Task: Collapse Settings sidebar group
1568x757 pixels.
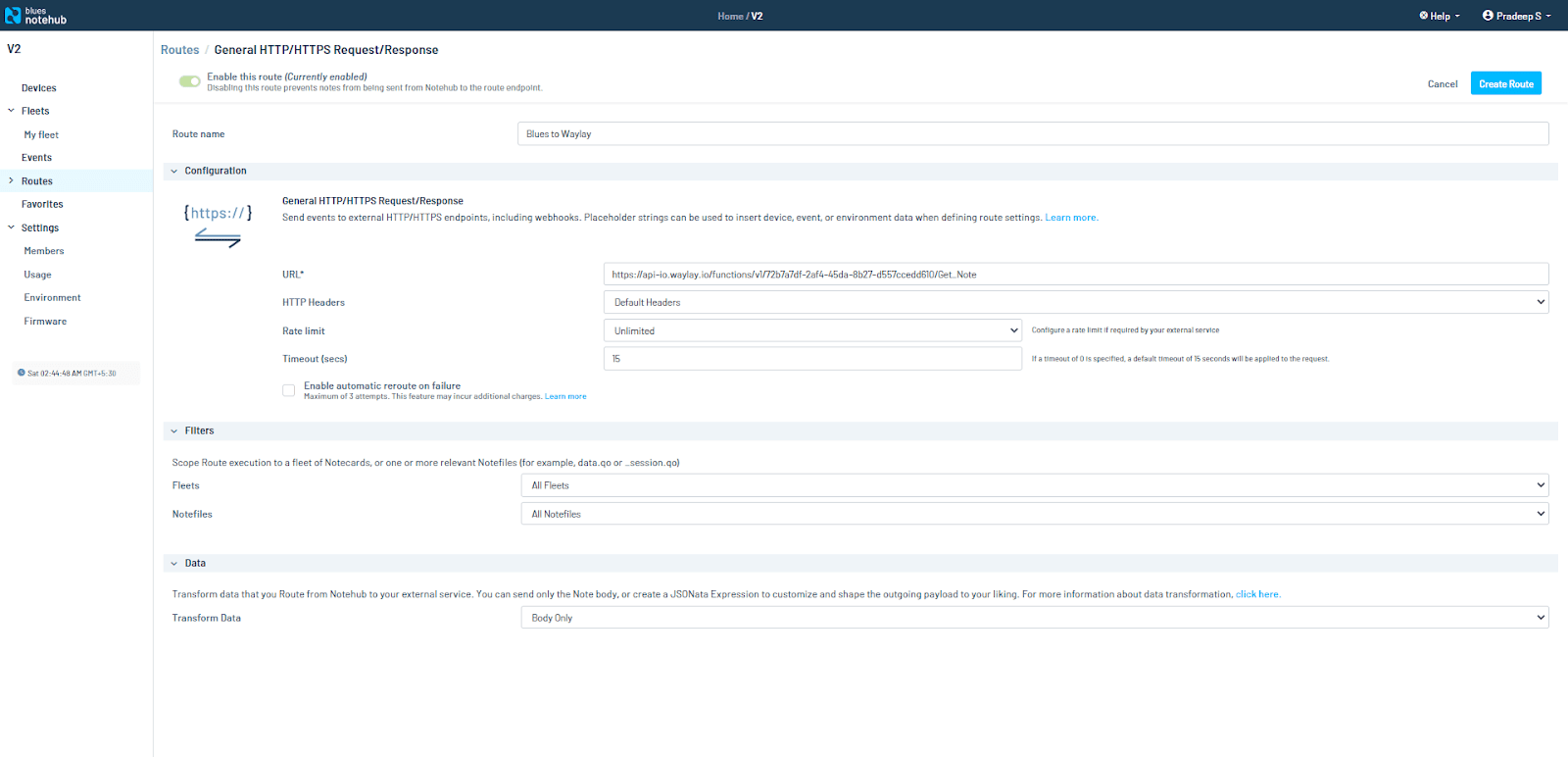Action: point(12,227)
